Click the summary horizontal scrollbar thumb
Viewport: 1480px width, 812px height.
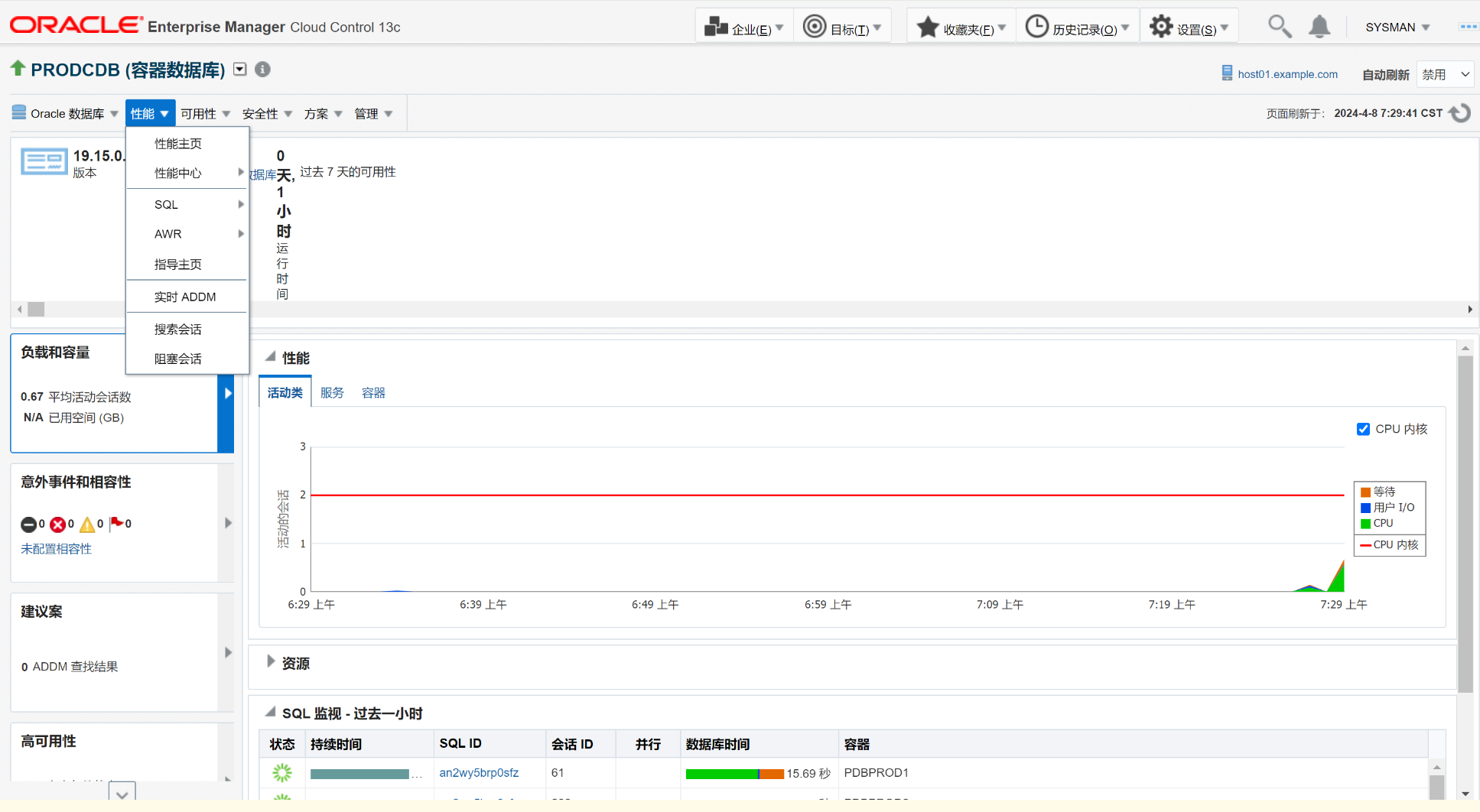36,310
